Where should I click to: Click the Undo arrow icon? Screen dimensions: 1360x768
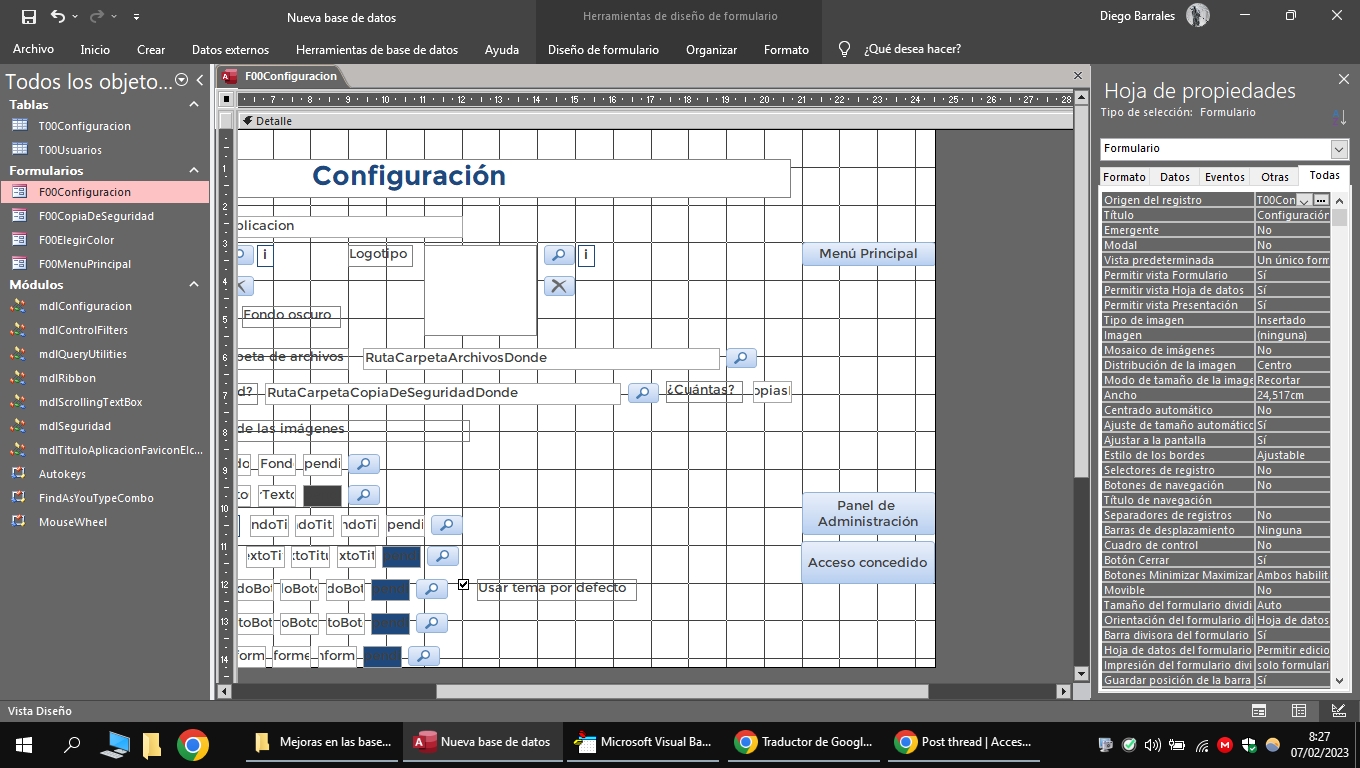[57, 16]
